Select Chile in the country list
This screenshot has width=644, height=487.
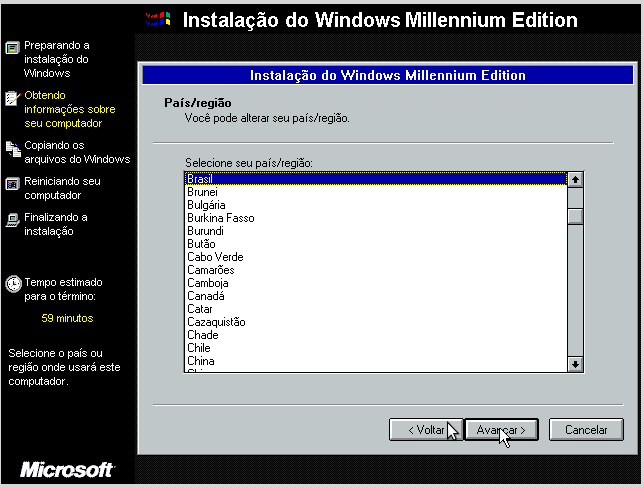click(376, 348)
